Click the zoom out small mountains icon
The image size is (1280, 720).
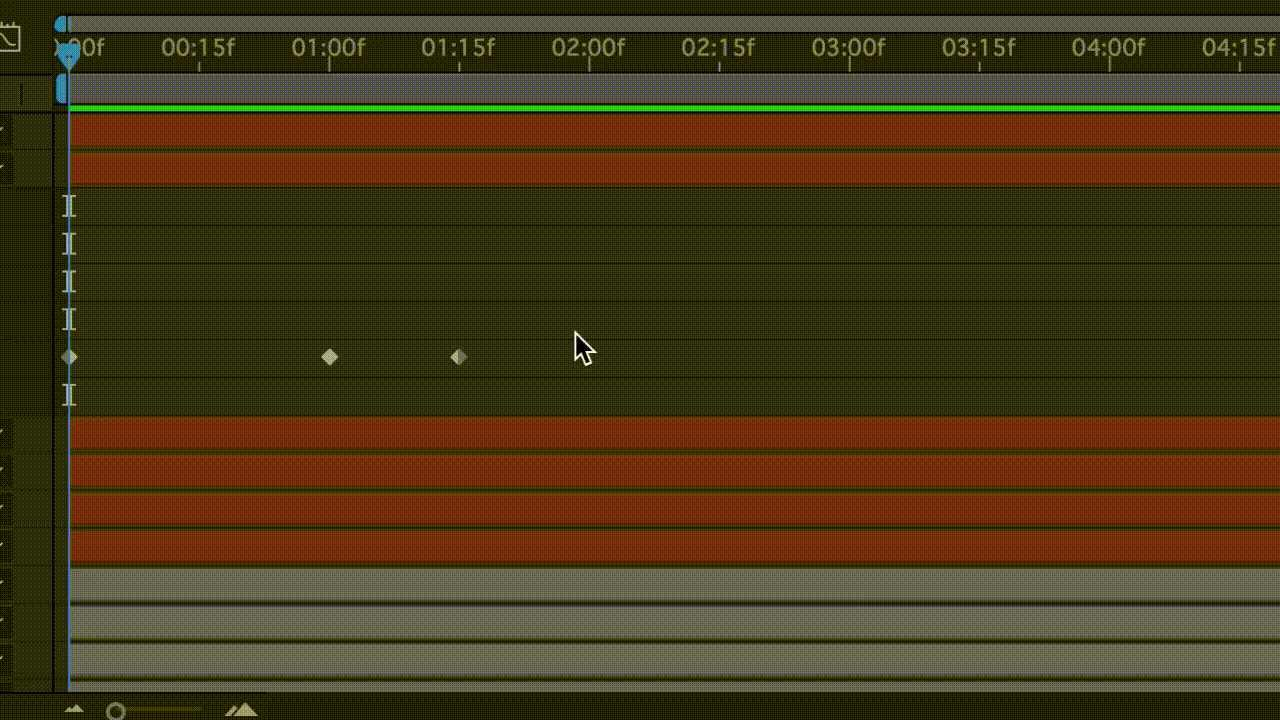click(x=74, y=710)
